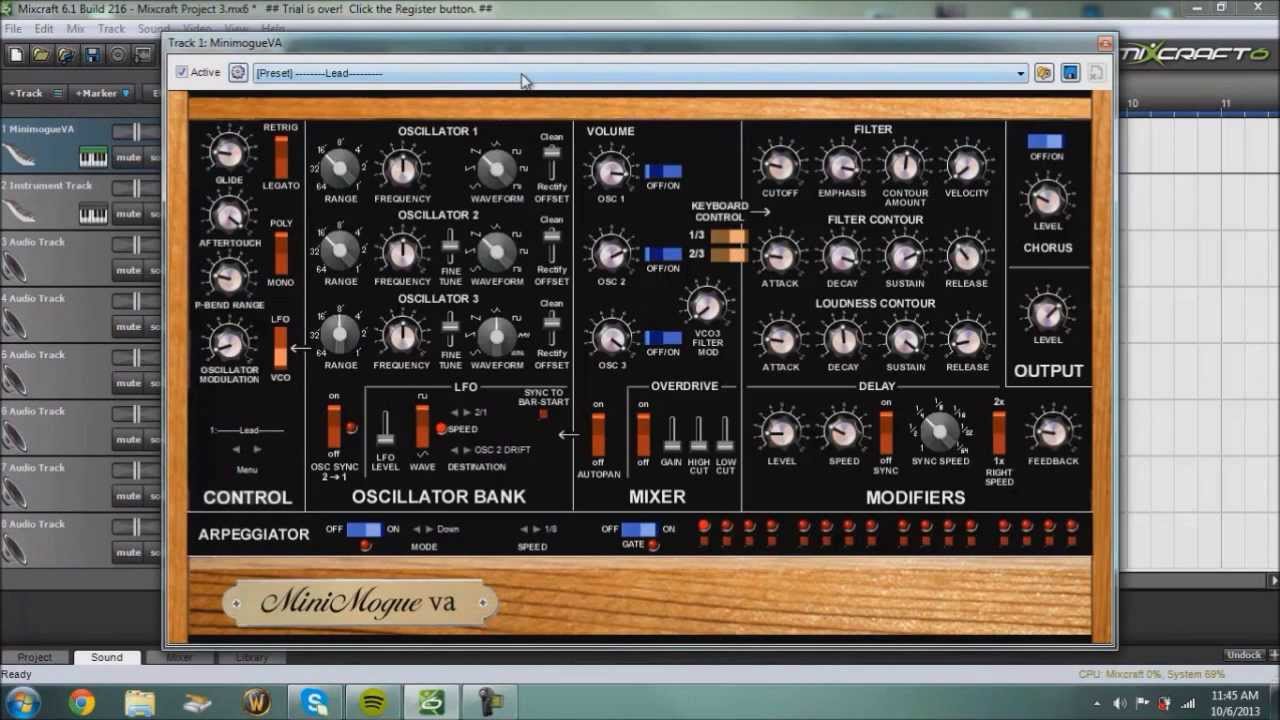
Task: Click the Filter Cutoff knob
Action: coord(780,165)
